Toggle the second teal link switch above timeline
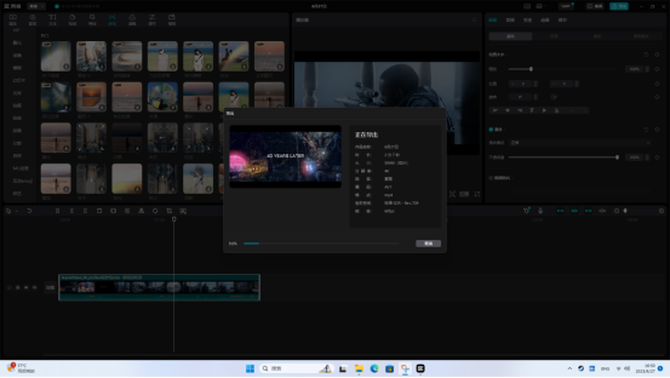The width and height of the screenshot is (670, 378). click(x=574, y=211)
